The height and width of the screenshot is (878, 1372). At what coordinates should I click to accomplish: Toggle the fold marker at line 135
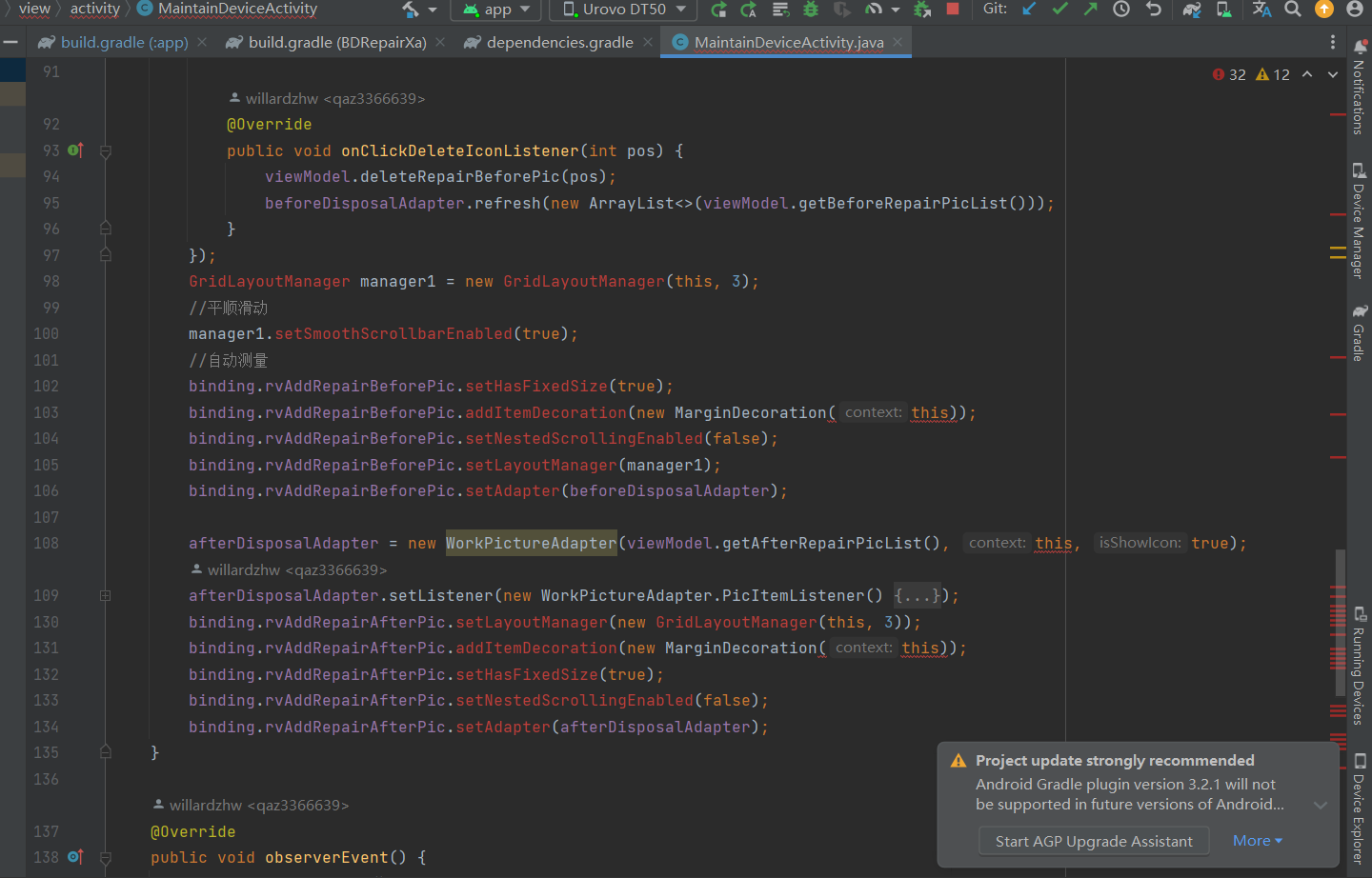[106, 752]
